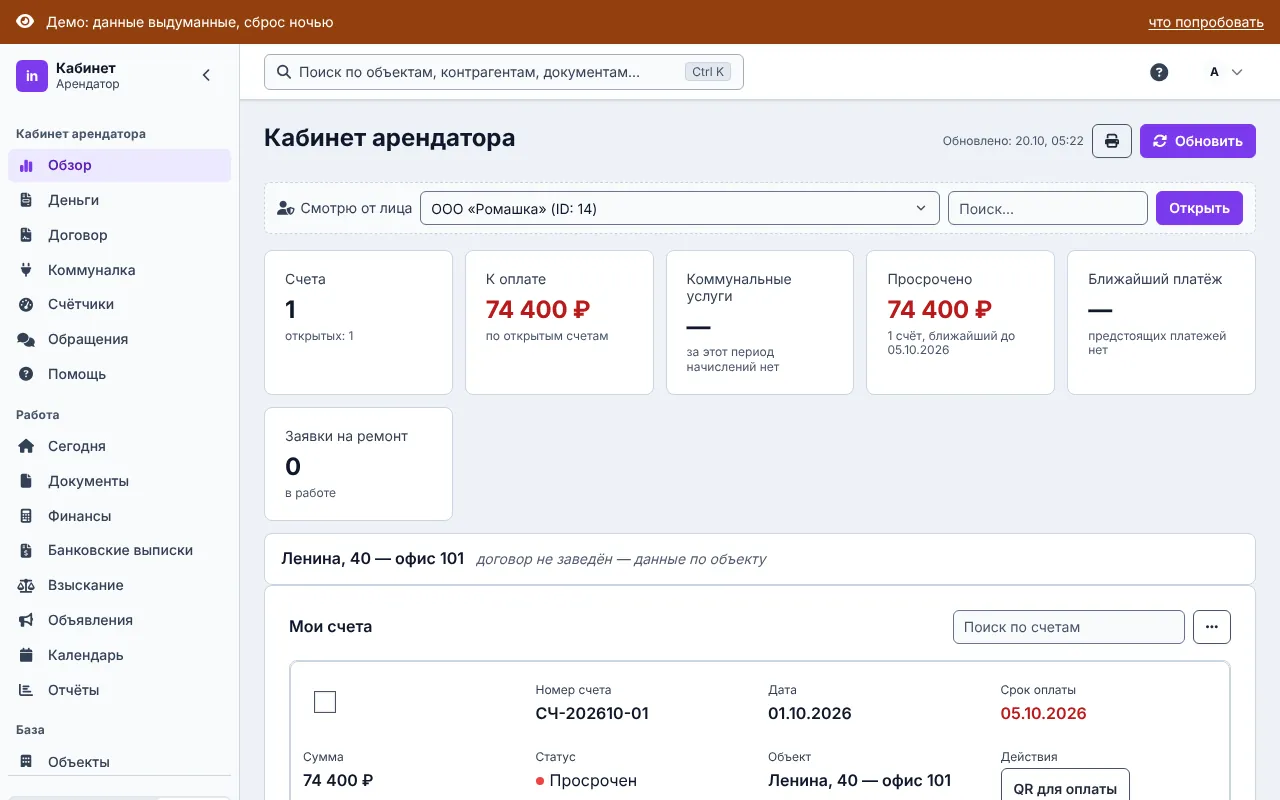Open the three-dots menu in Мои счета

[x=1212, y=627]
